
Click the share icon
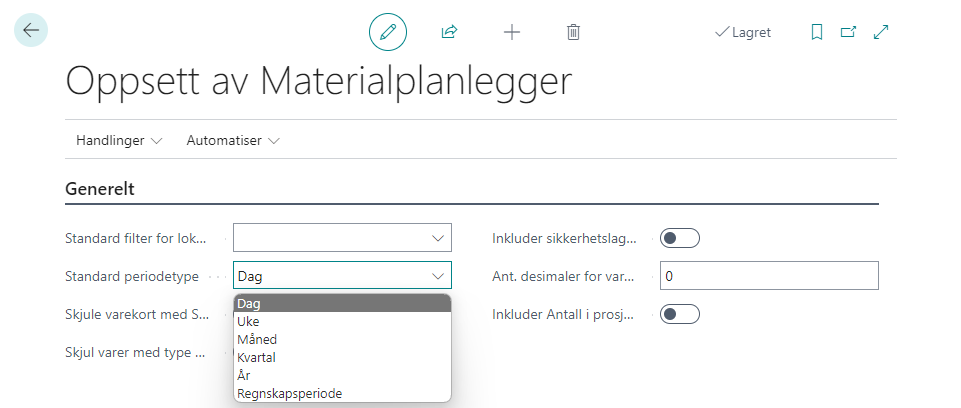(x=449, y=32)
